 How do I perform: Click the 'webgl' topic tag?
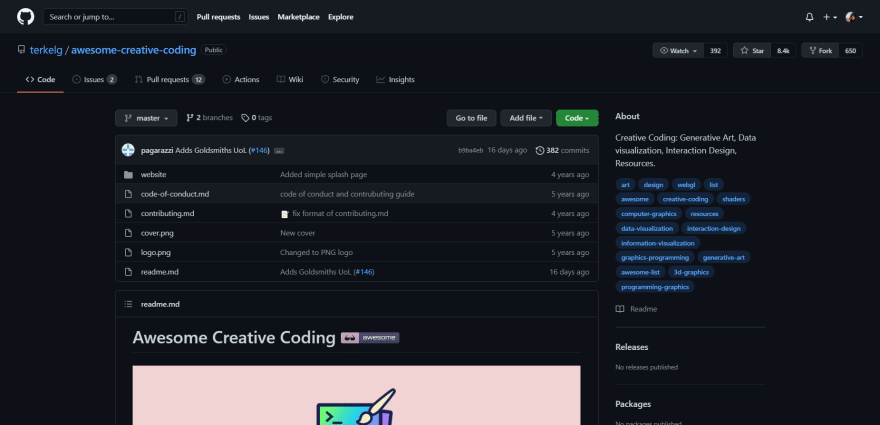click(x=686, y=185)
